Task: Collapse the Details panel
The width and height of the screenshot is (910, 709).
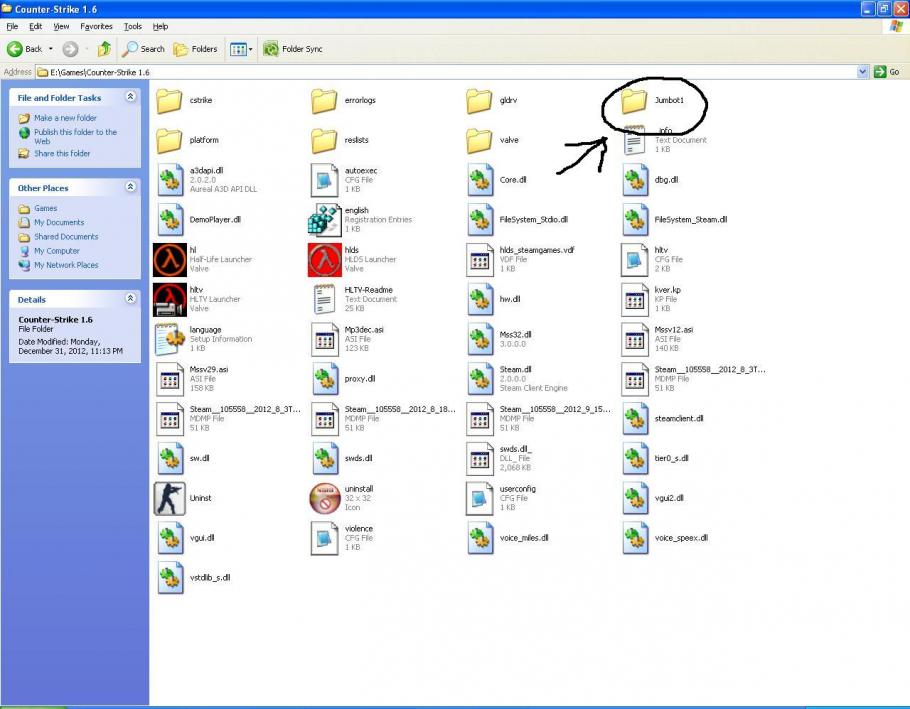Action: 131,298
